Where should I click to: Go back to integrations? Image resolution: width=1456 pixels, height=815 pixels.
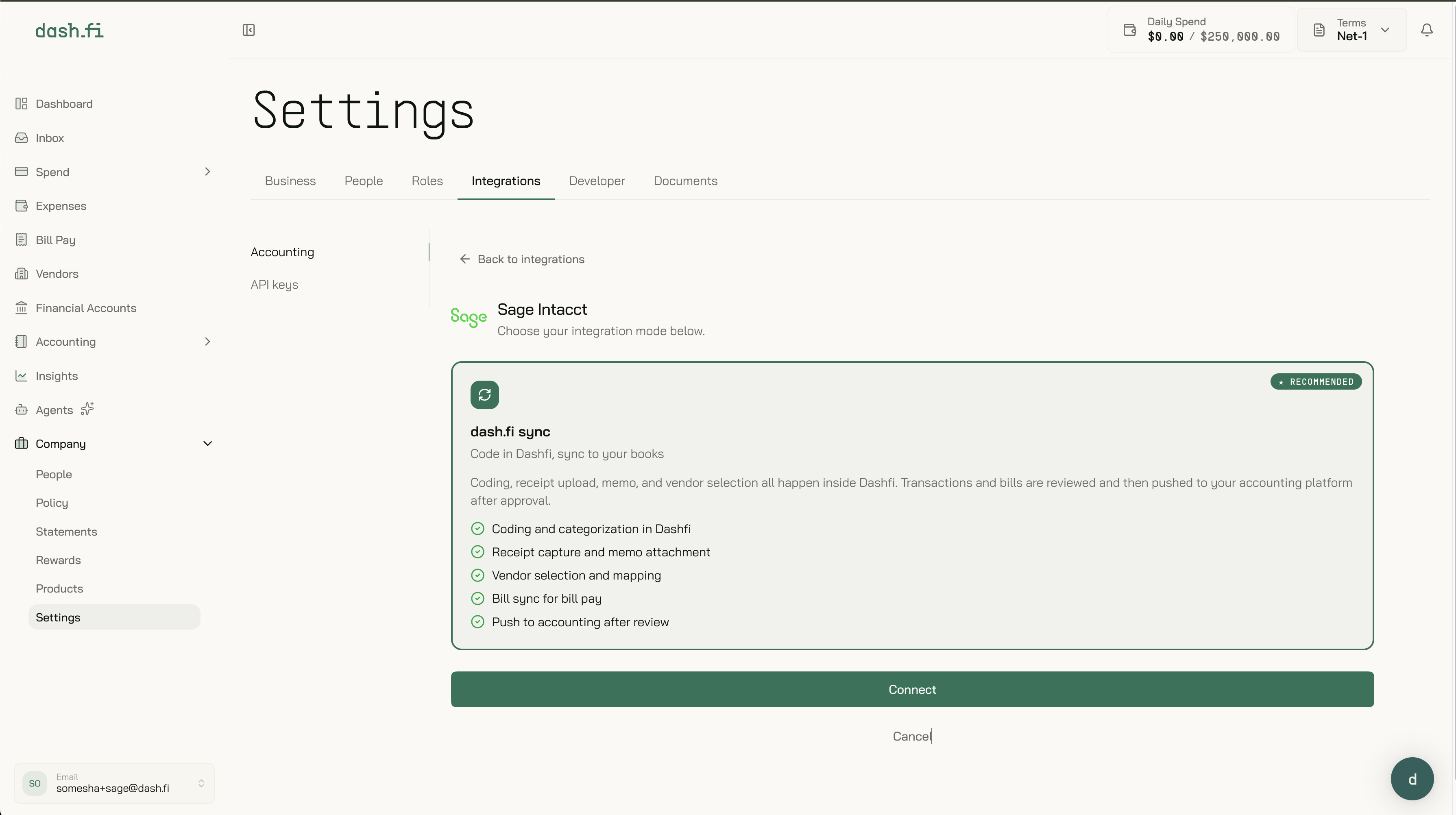[x=522, y=259]
